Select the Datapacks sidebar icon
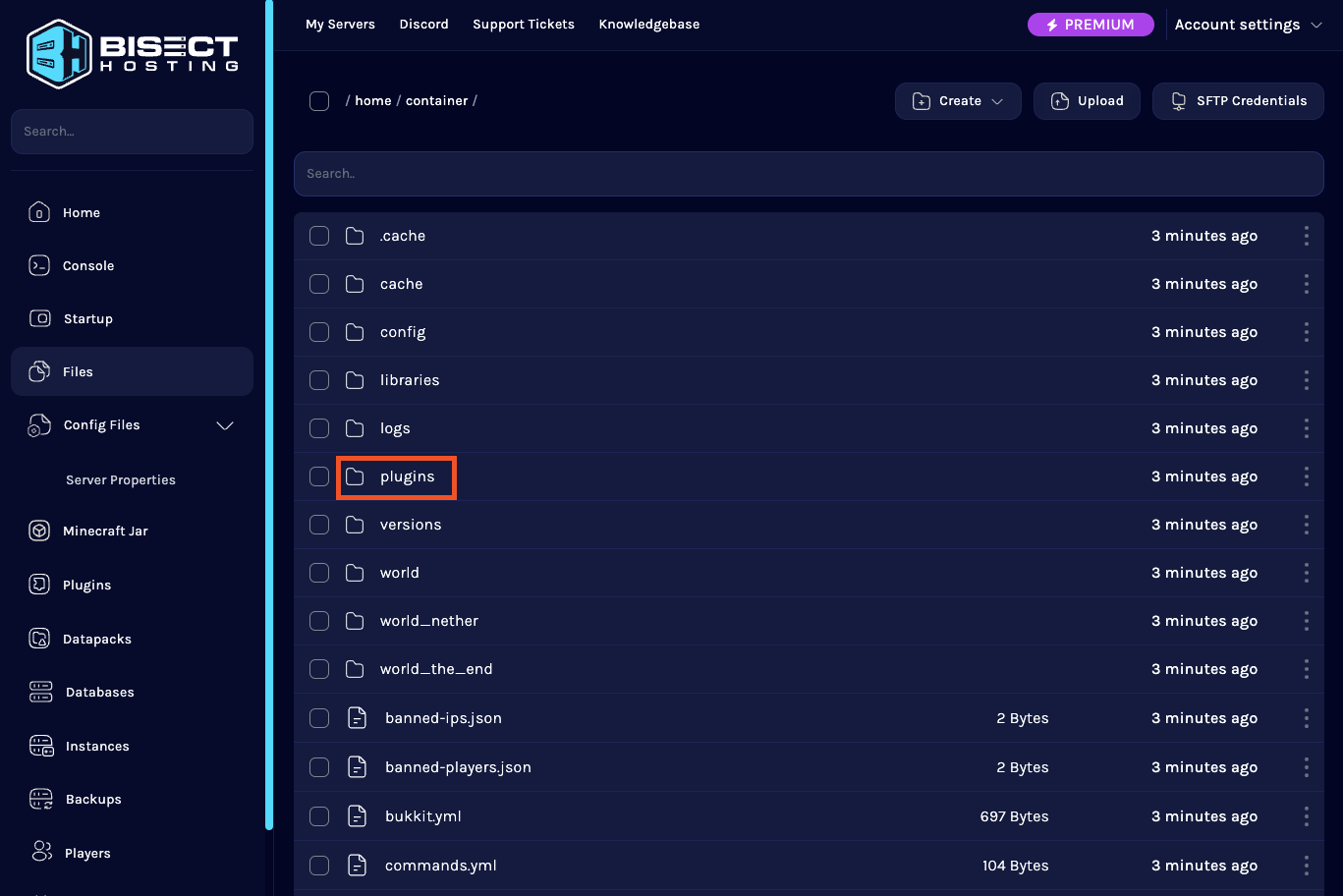 pos(39,639)
